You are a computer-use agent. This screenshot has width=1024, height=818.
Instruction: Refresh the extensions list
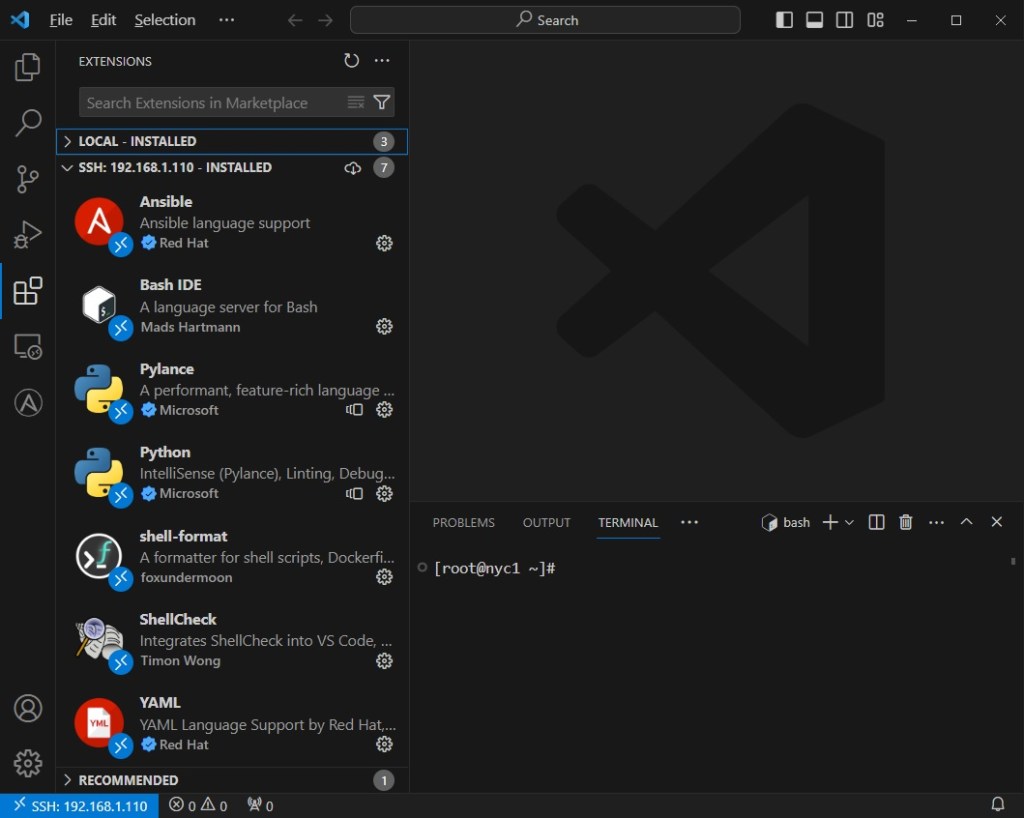(x=351, y=61)
